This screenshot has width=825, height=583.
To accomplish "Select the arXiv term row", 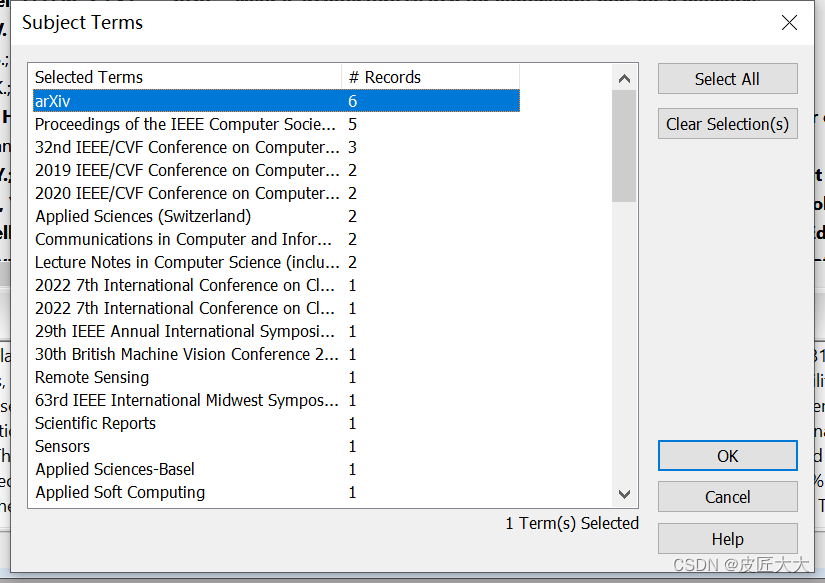I will (276, 100).
